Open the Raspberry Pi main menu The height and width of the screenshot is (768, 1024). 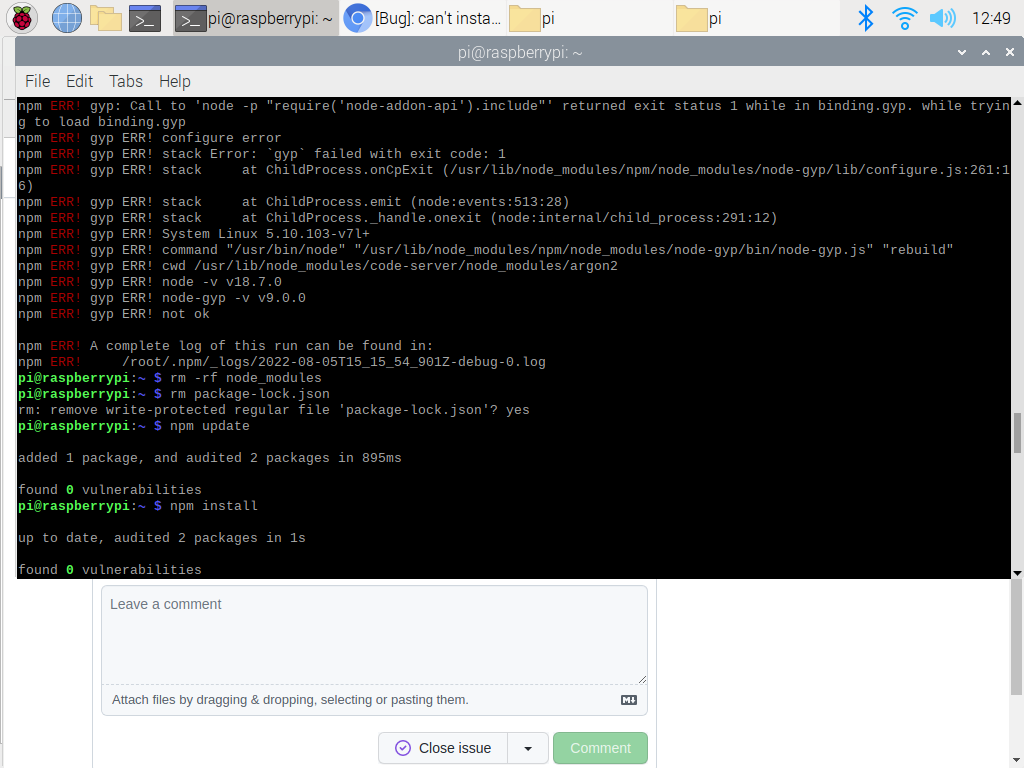click(22, 18)
